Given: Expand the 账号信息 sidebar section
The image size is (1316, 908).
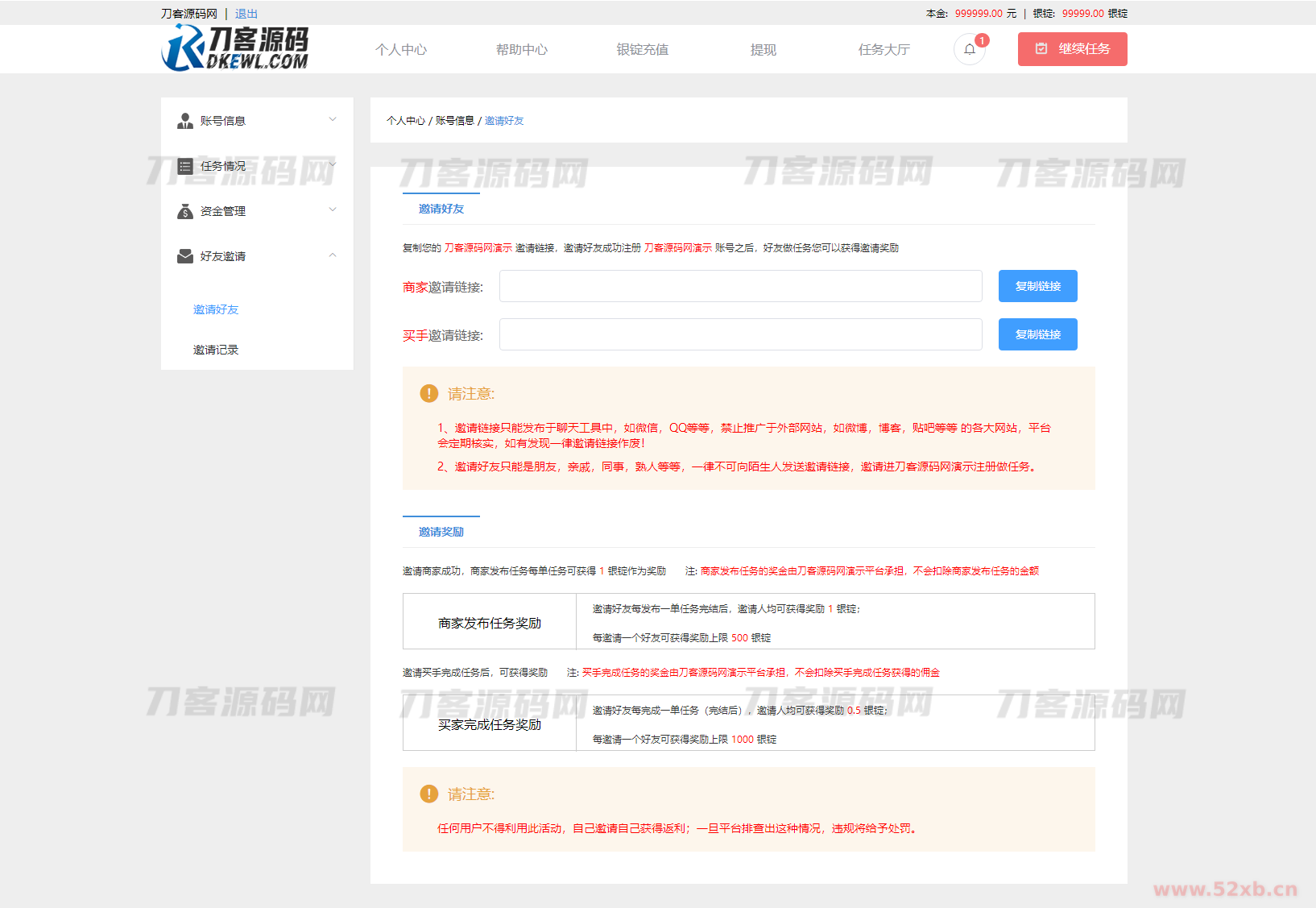Looking at the screenshot, I should point(332,120).
